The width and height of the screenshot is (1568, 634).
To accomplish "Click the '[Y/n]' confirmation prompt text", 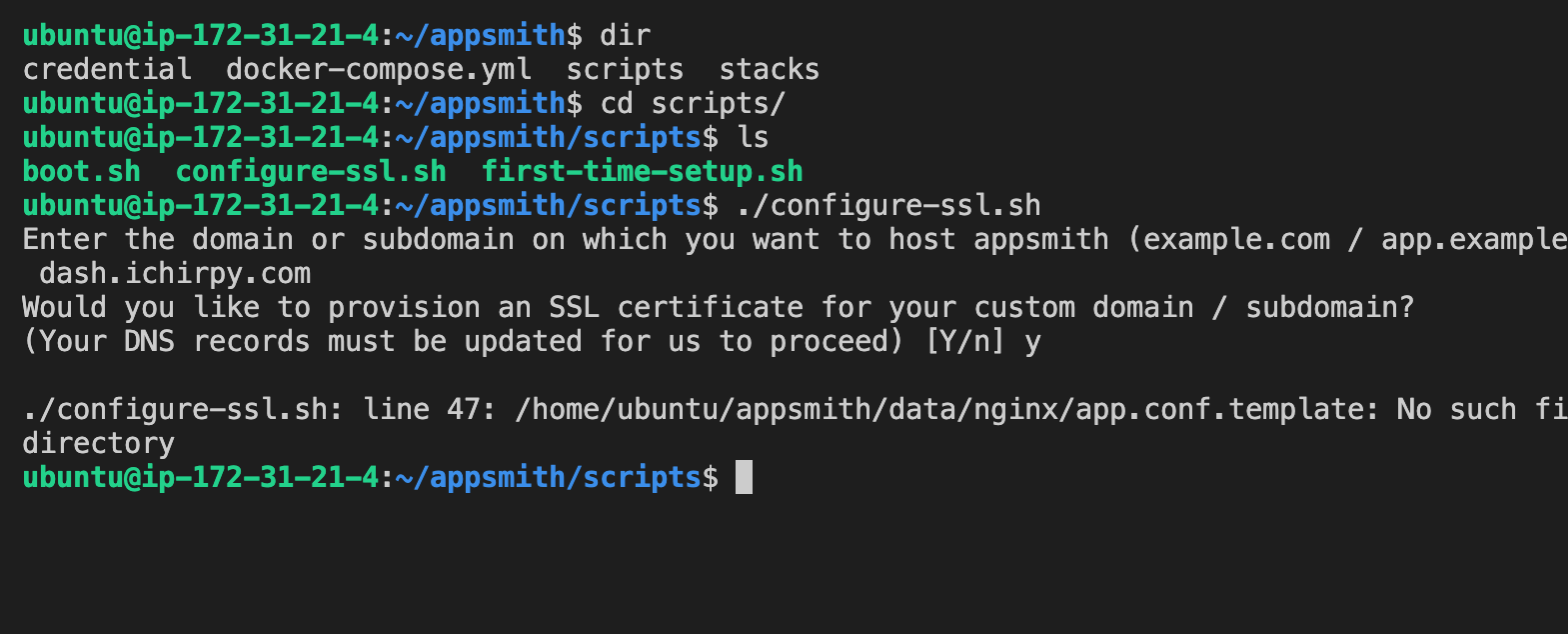I will pos(967,342).
